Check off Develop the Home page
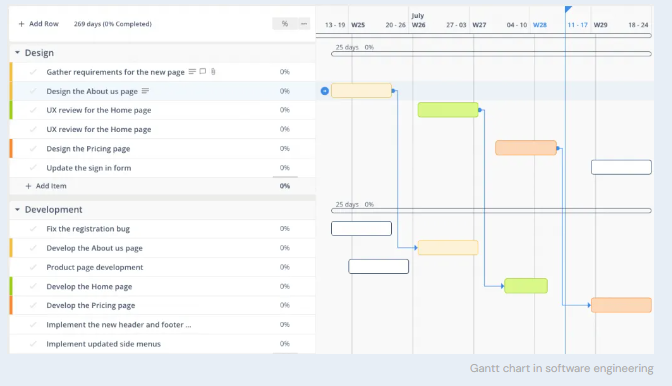The height and width of the screenshot is (386, 672). (33, 286)
